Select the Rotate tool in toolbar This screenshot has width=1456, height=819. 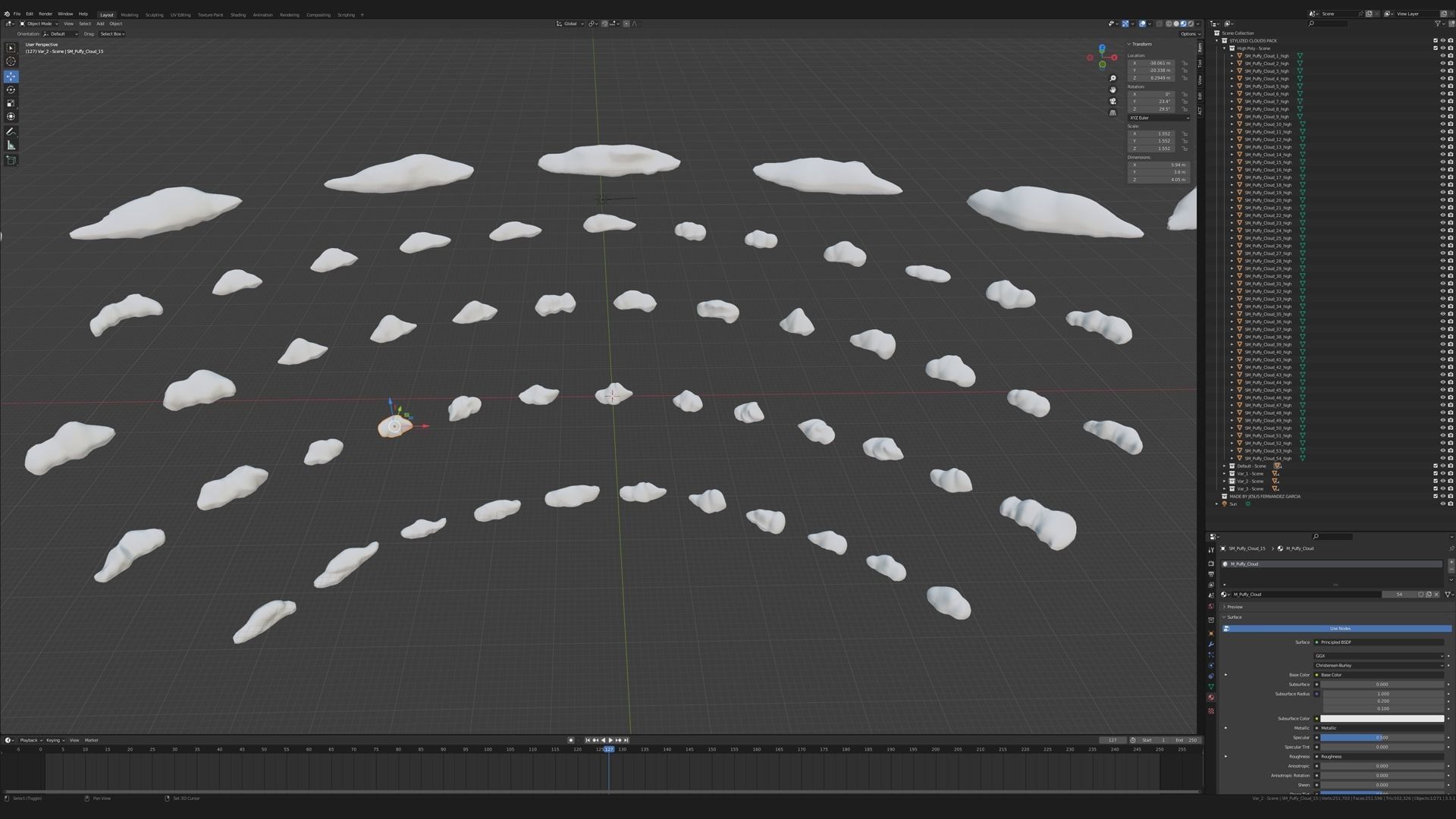click(11, 89)
